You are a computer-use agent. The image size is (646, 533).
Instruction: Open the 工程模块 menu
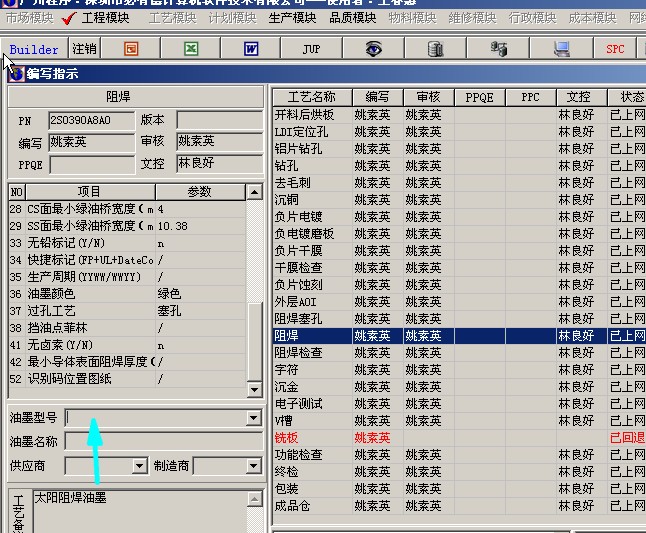point(105,18)
